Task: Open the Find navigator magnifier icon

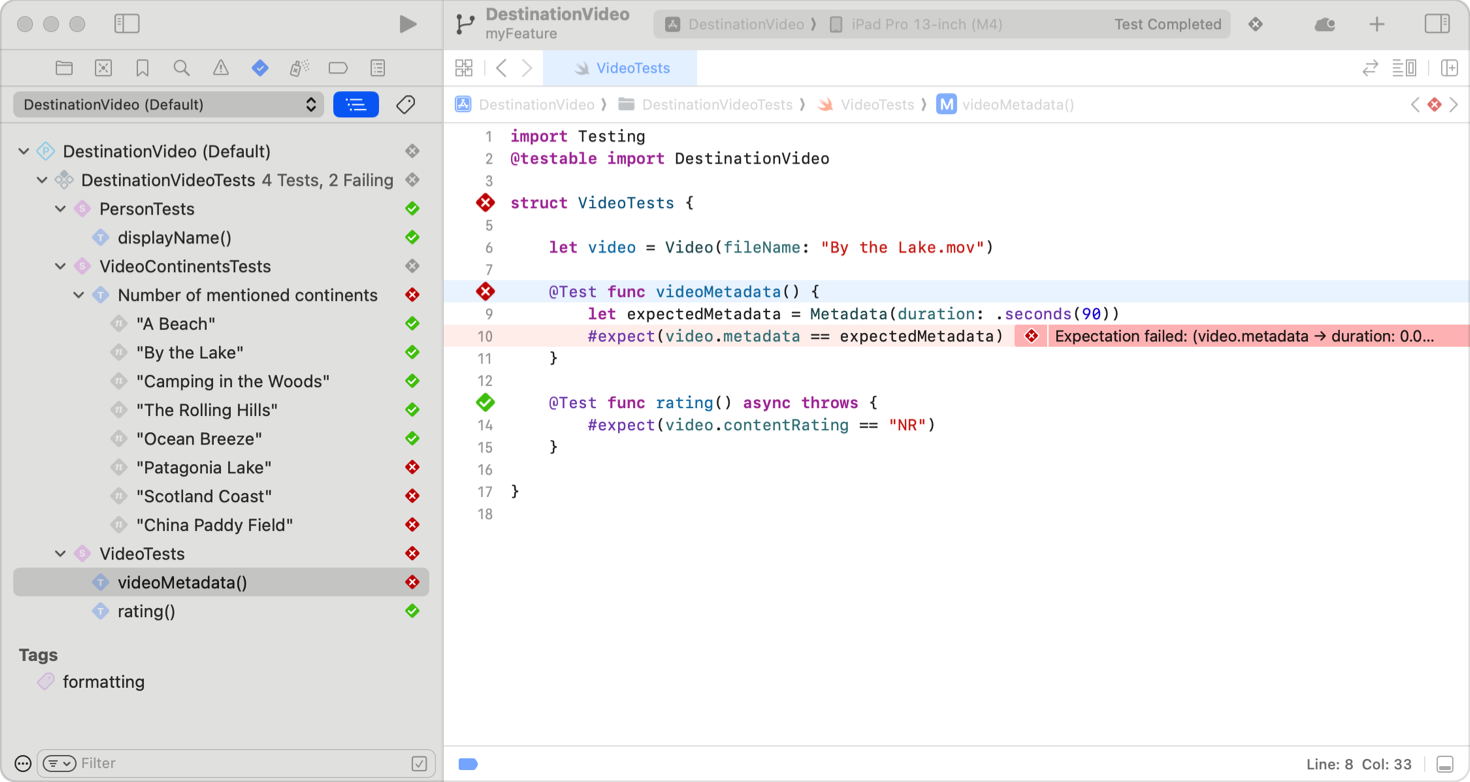Action: (x=181, y=68)
